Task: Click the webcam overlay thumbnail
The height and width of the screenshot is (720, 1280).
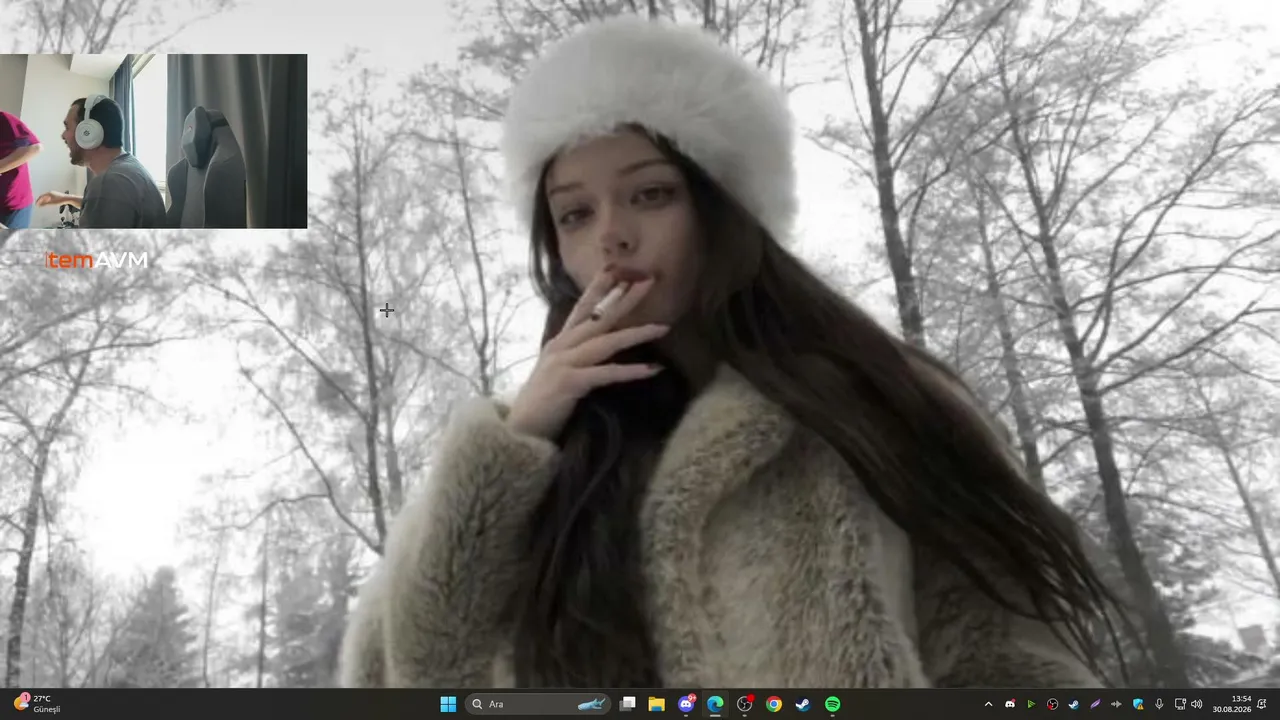Action: (153, 141)
